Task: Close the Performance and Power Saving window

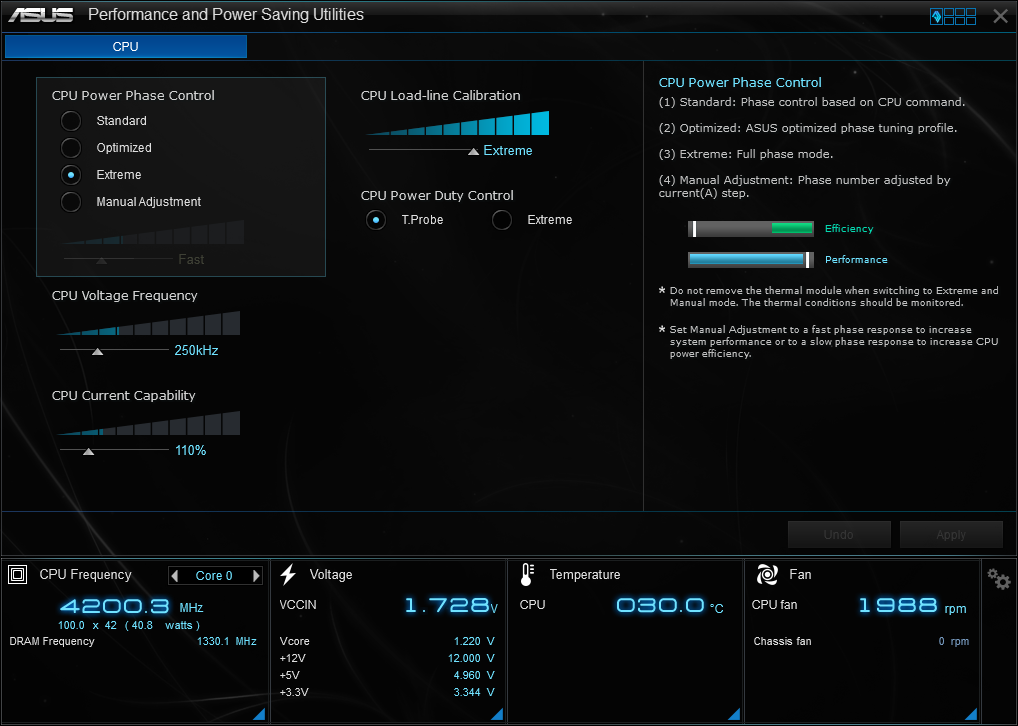Action: click(1000, 16)
